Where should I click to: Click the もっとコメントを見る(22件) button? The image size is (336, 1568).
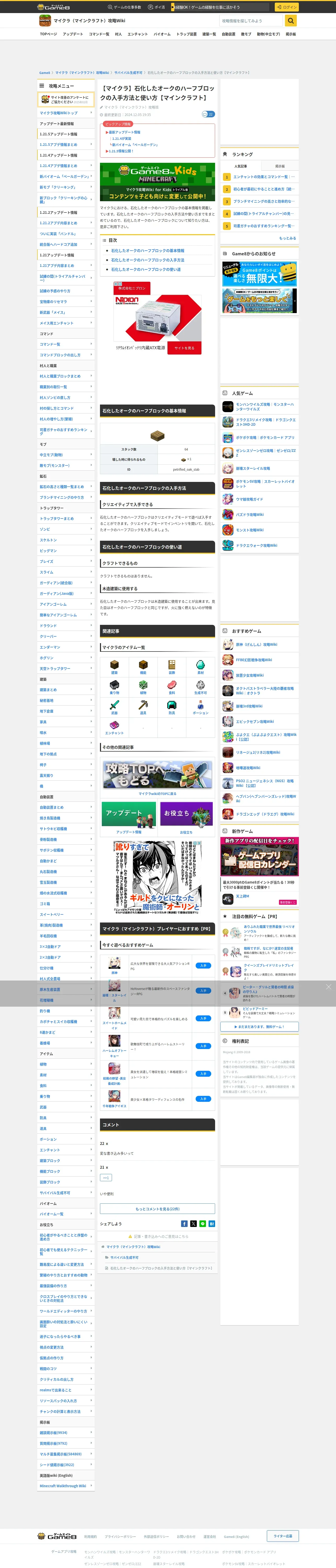157,1209
